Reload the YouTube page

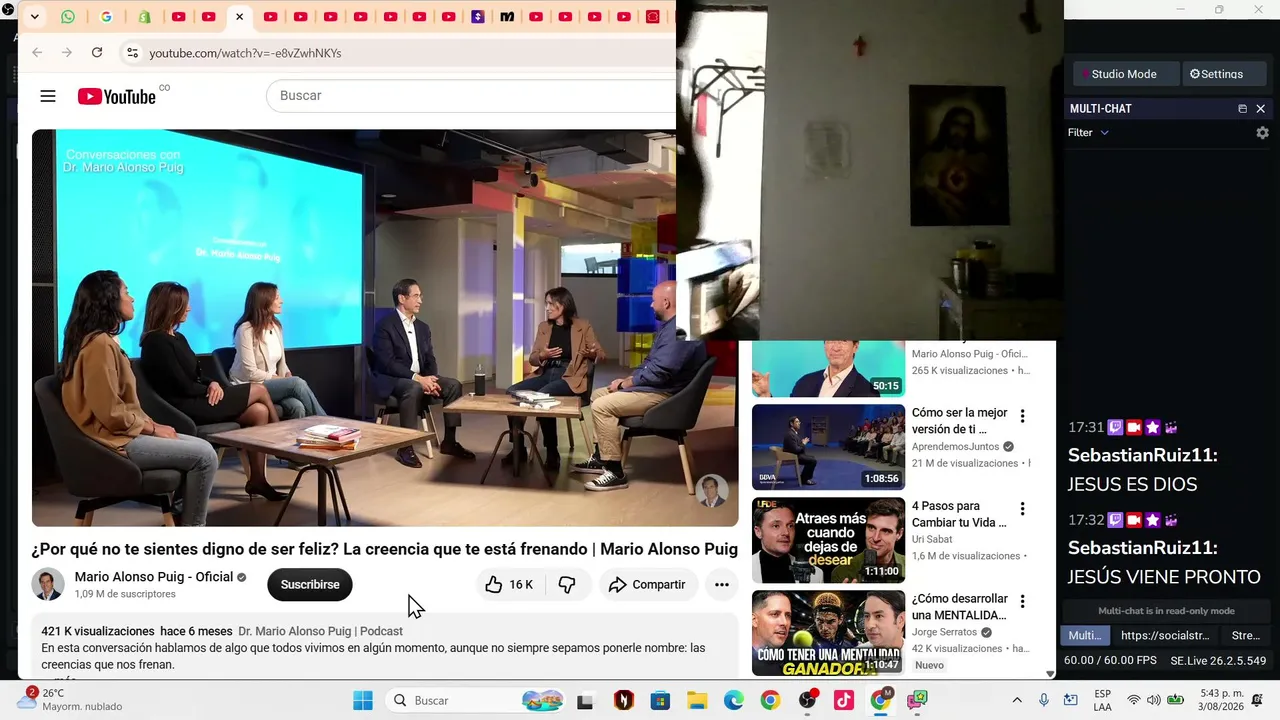coord(97,52)
